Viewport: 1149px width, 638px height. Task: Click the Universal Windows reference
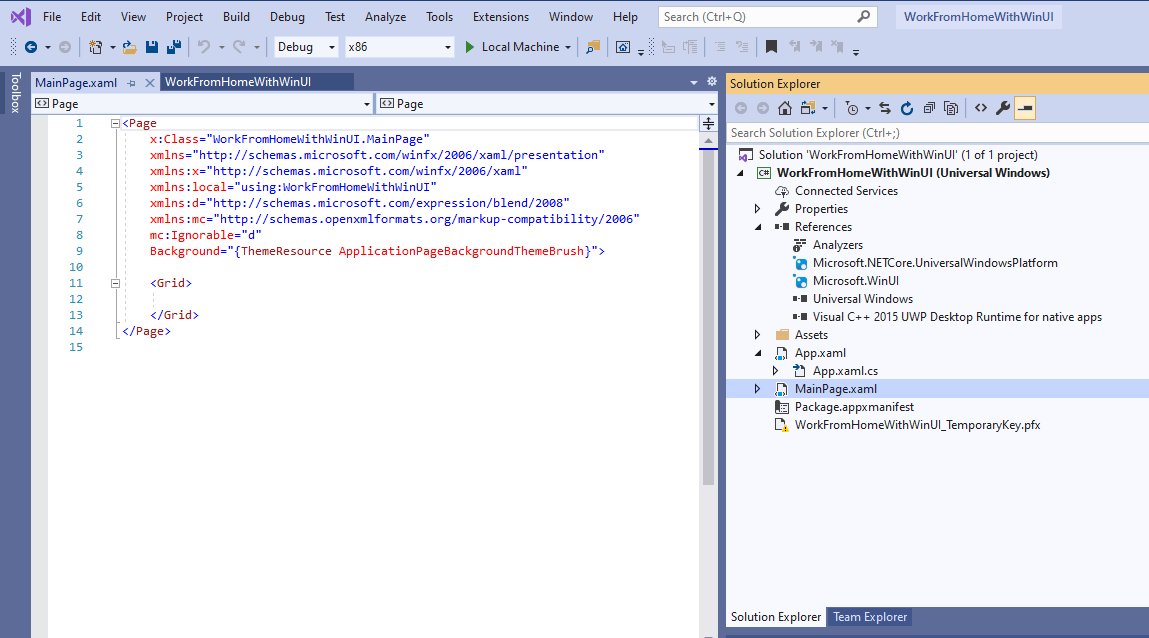(862, 299)
